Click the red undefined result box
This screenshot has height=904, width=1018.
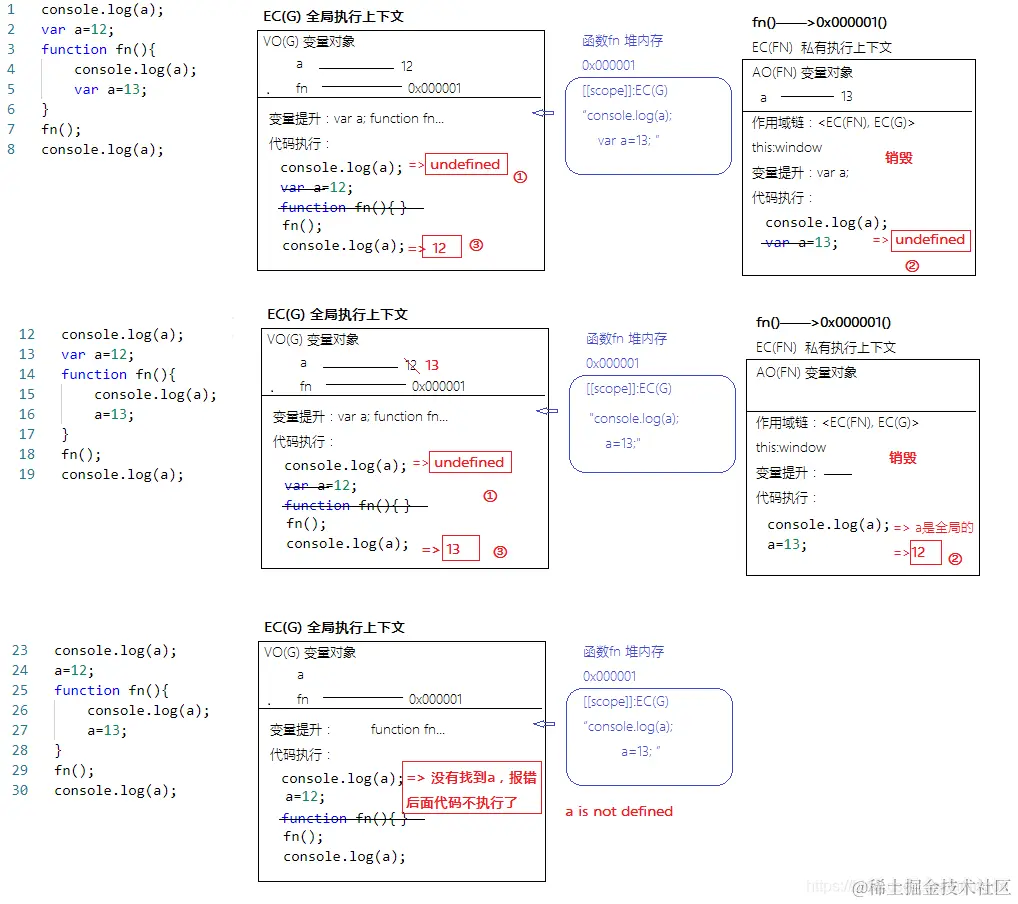[x=465, y=164]
